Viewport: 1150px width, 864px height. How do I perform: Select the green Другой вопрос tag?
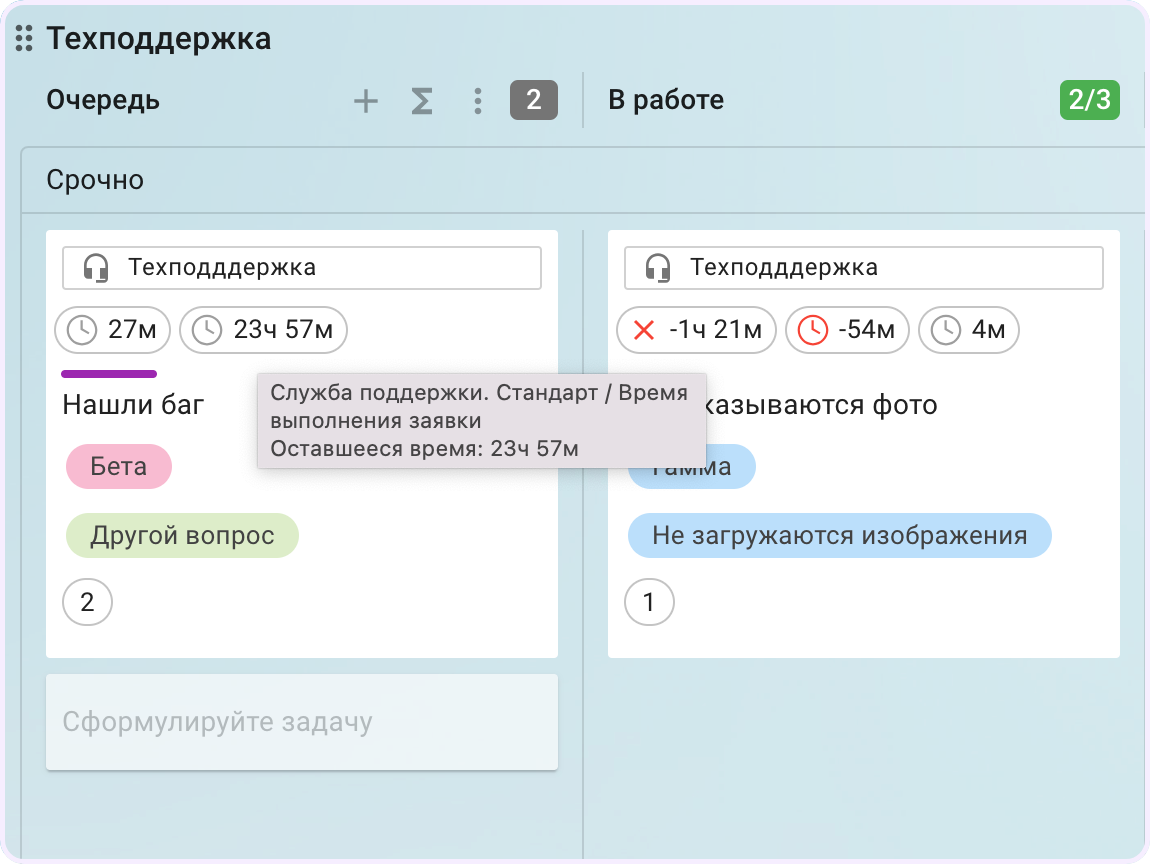(183, 535)
